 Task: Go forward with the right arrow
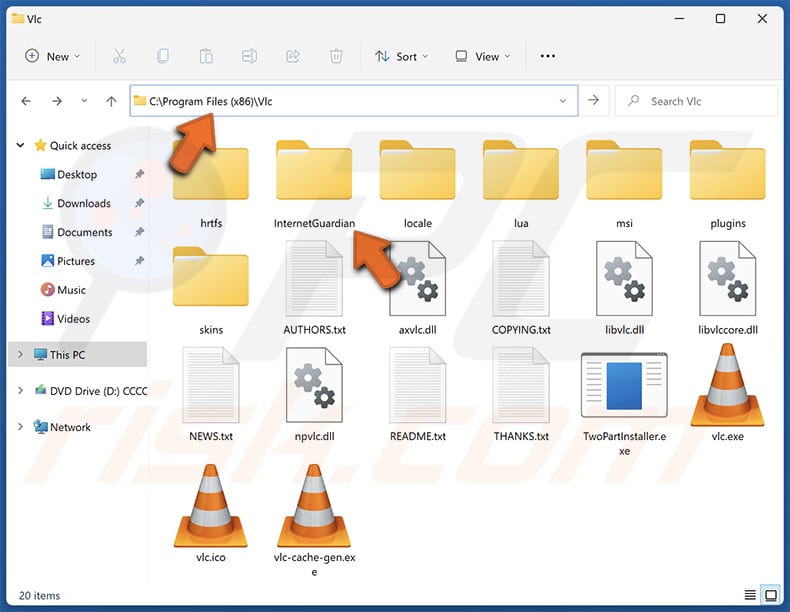pyautogui.click(x=57, y=101)
